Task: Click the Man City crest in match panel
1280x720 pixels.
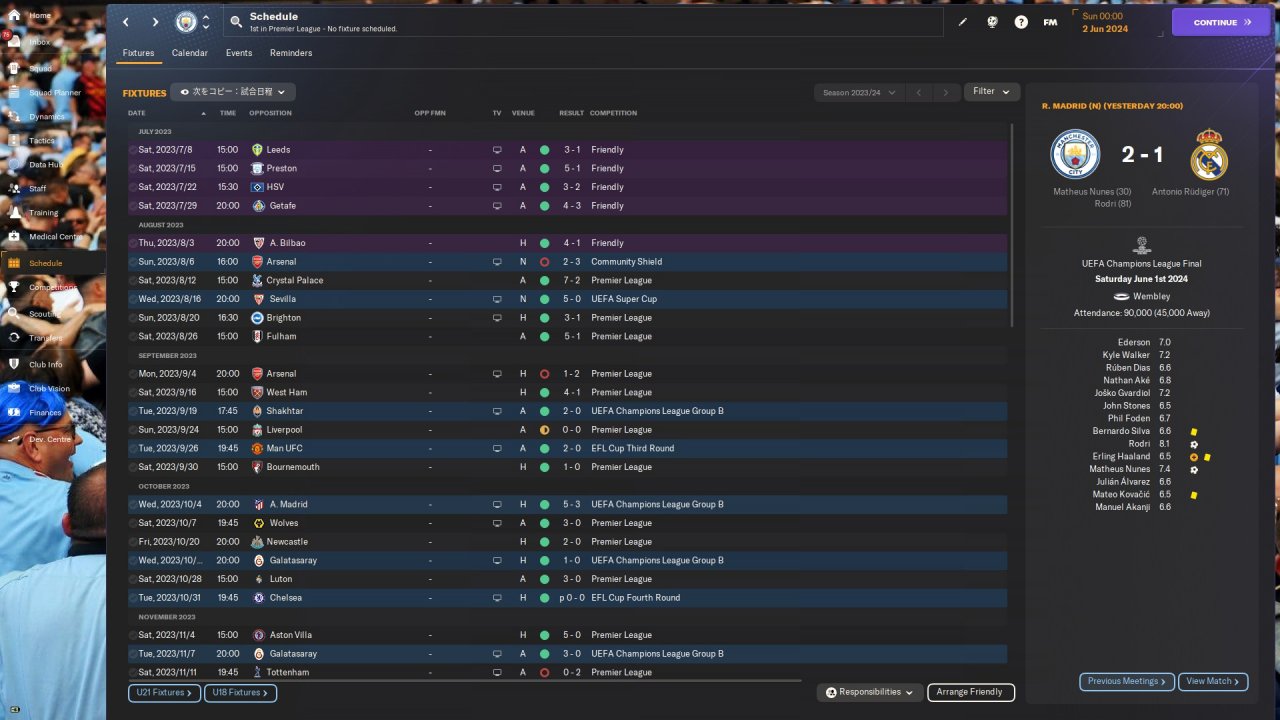Action: [1075, 155]
